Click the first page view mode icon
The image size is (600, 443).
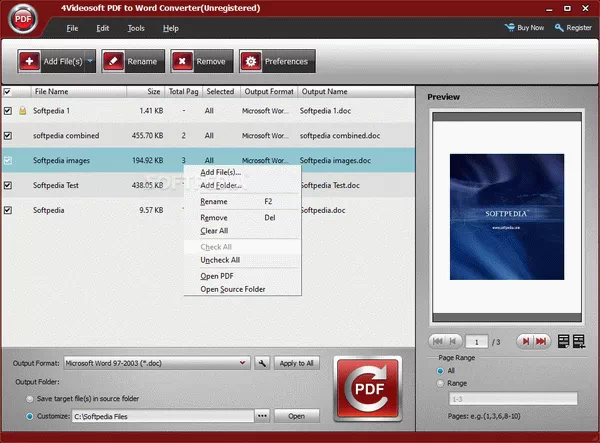pos(563,341)
